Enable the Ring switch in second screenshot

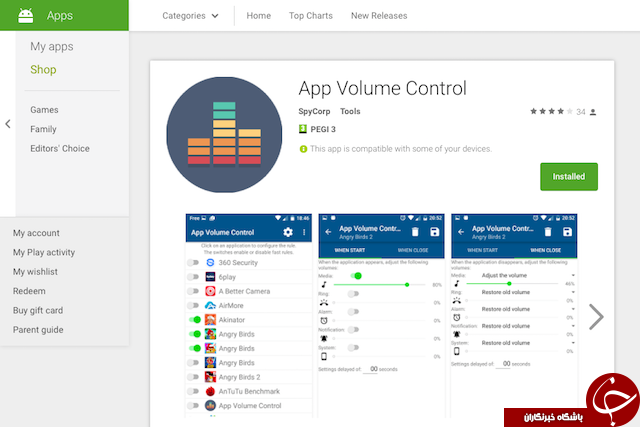(353, 294)
